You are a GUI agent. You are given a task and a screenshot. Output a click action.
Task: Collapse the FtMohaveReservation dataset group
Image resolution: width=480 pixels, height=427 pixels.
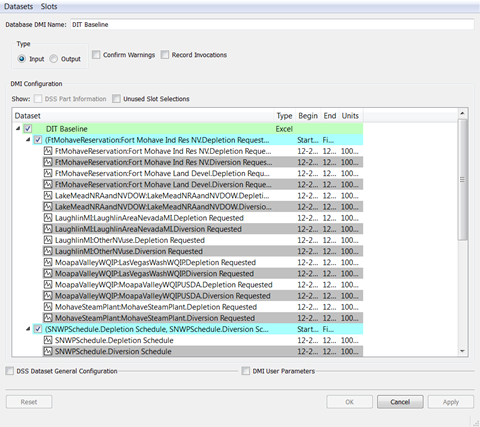pos(28,140)
